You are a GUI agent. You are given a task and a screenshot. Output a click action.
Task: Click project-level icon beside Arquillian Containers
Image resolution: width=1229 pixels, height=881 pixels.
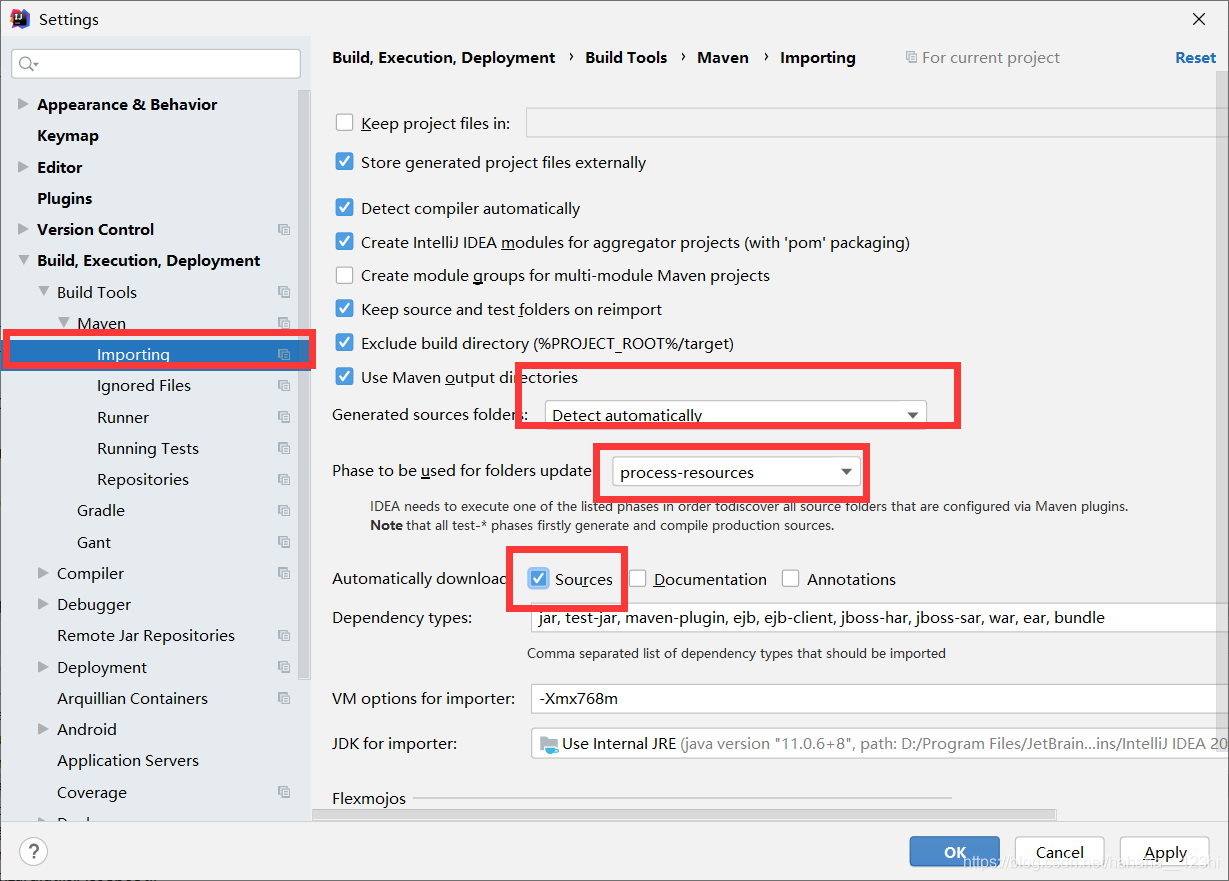(284, 698)
